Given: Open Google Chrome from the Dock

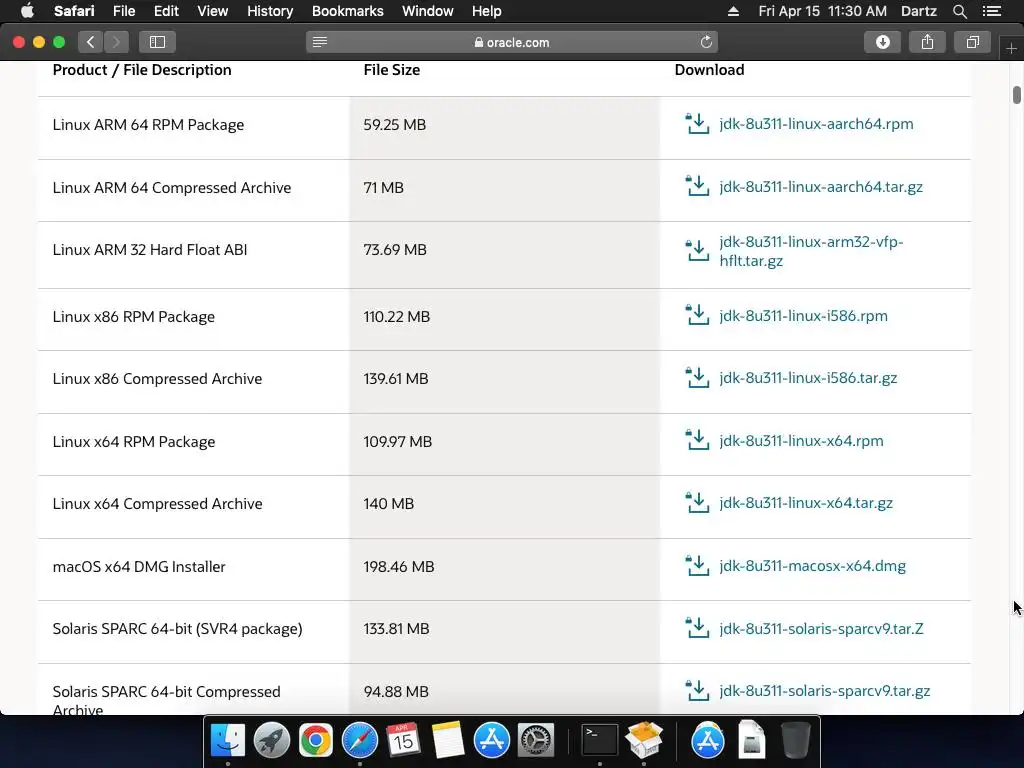Looking at the screenshot, I should pyautogui.click(x=315, y=740).
